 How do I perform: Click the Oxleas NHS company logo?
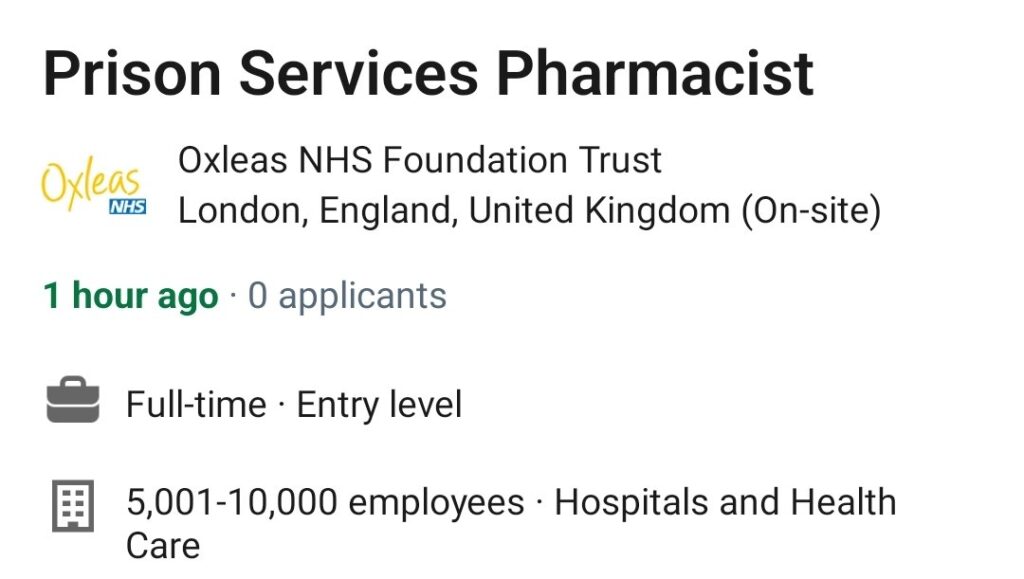coord(94,185)
